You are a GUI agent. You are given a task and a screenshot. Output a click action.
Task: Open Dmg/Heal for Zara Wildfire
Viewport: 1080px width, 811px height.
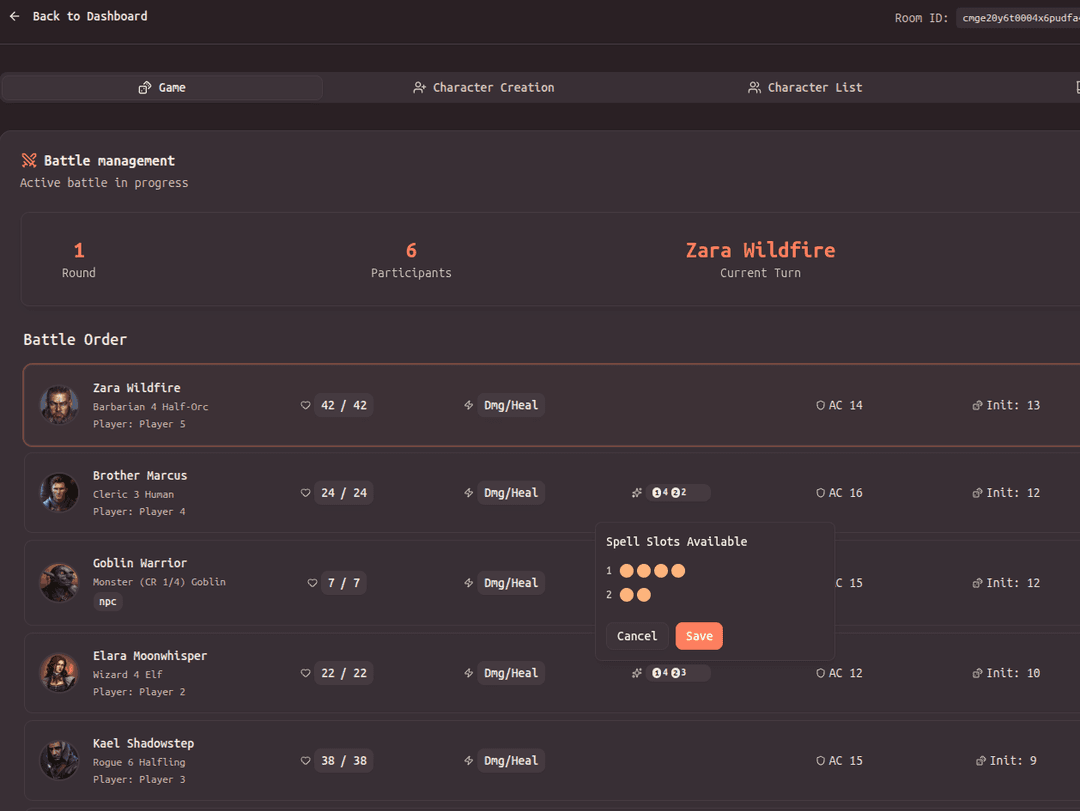point(511,405)
